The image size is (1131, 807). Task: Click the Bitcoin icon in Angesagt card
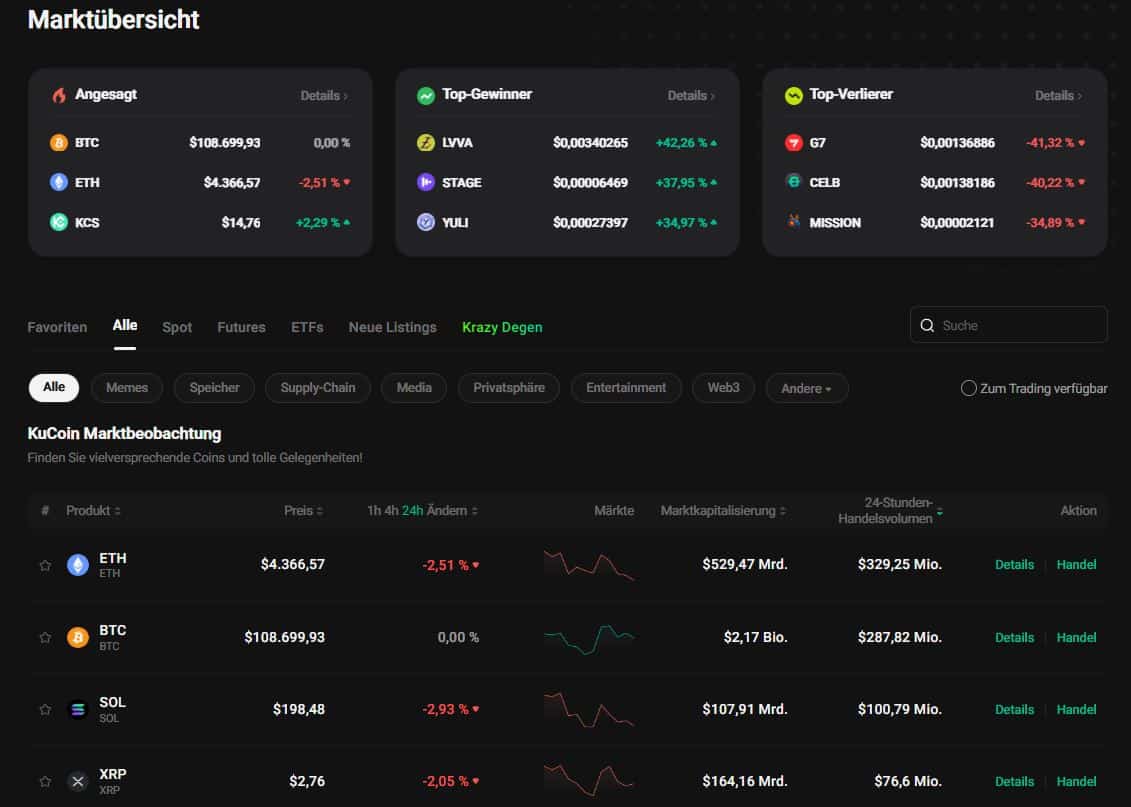tap(59, 143)
